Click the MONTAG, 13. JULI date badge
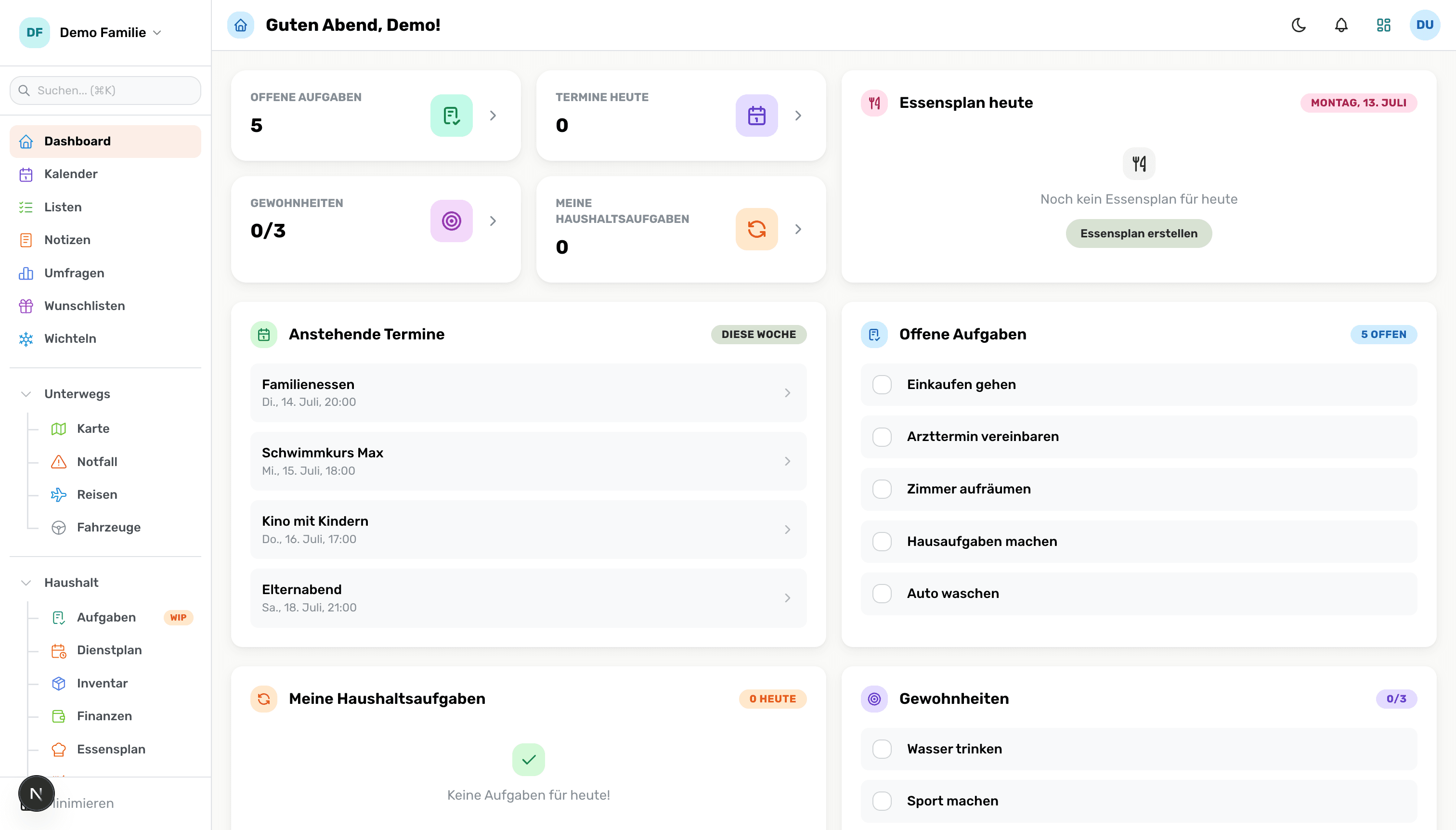The width and height of the screenshot is (1456, 830). 1358,103
